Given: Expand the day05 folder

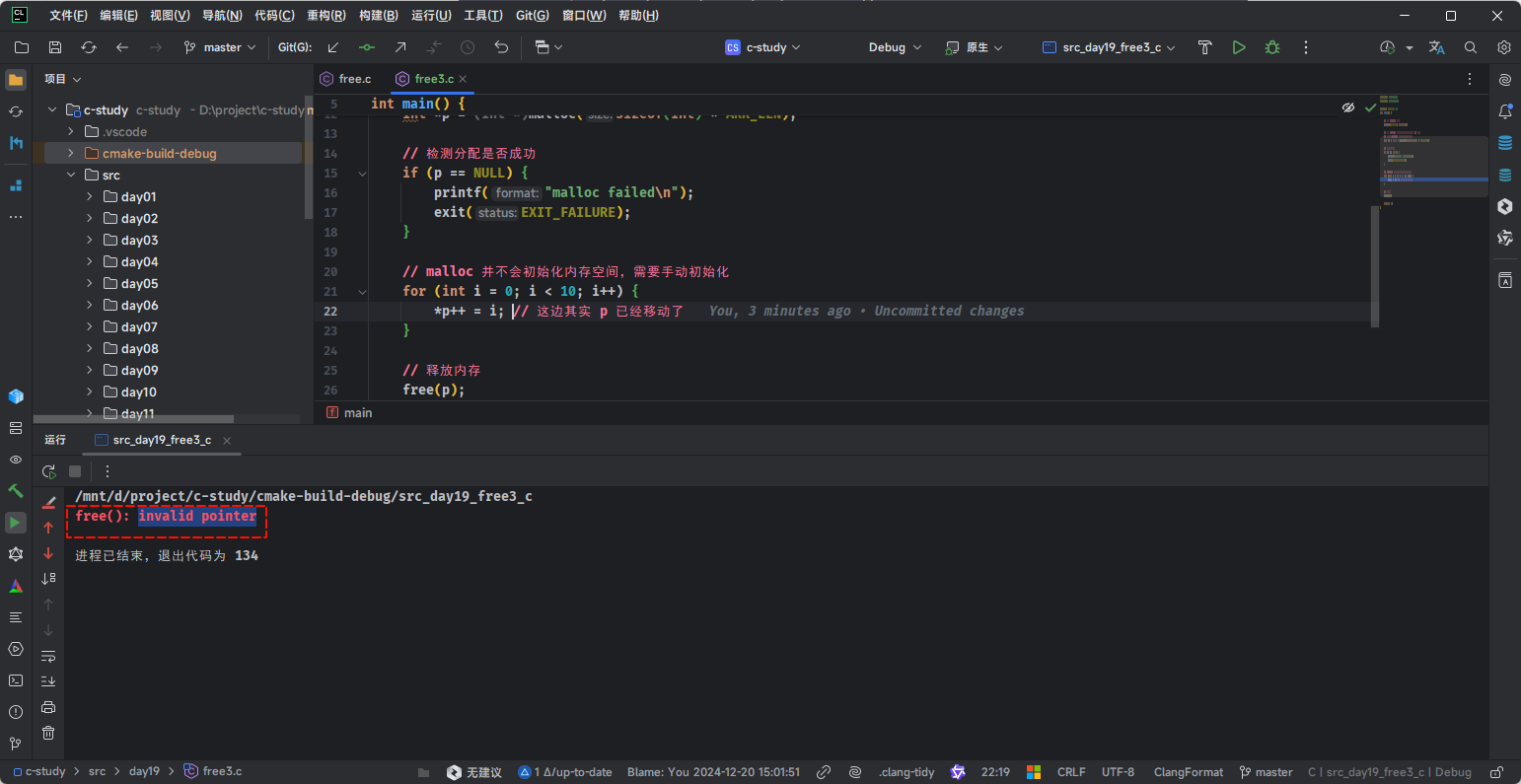Looking at the screenshot, I should coord(90,284).
